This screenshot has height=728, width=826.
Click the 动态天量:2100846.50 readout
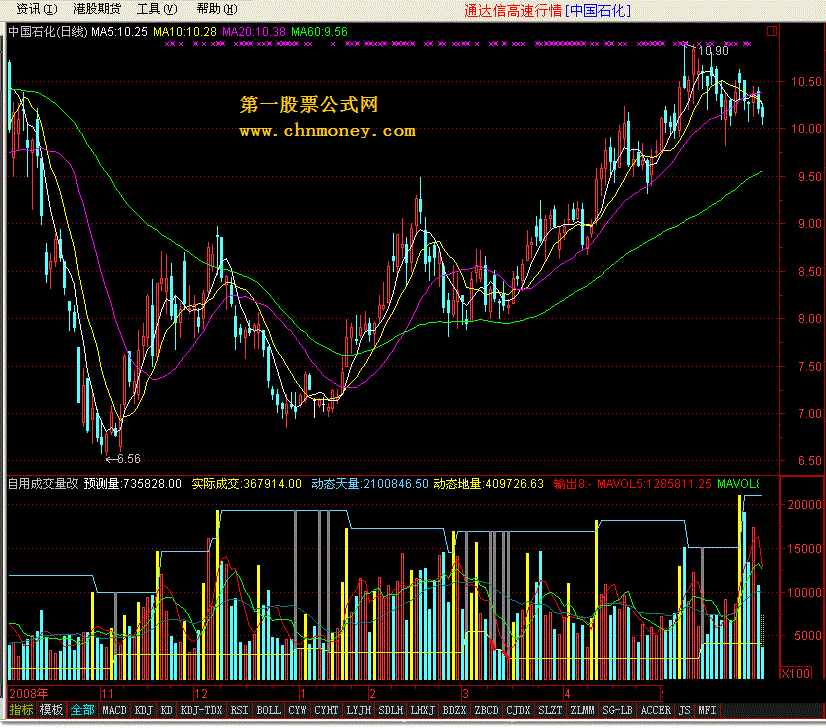click(x=370, y=484)
